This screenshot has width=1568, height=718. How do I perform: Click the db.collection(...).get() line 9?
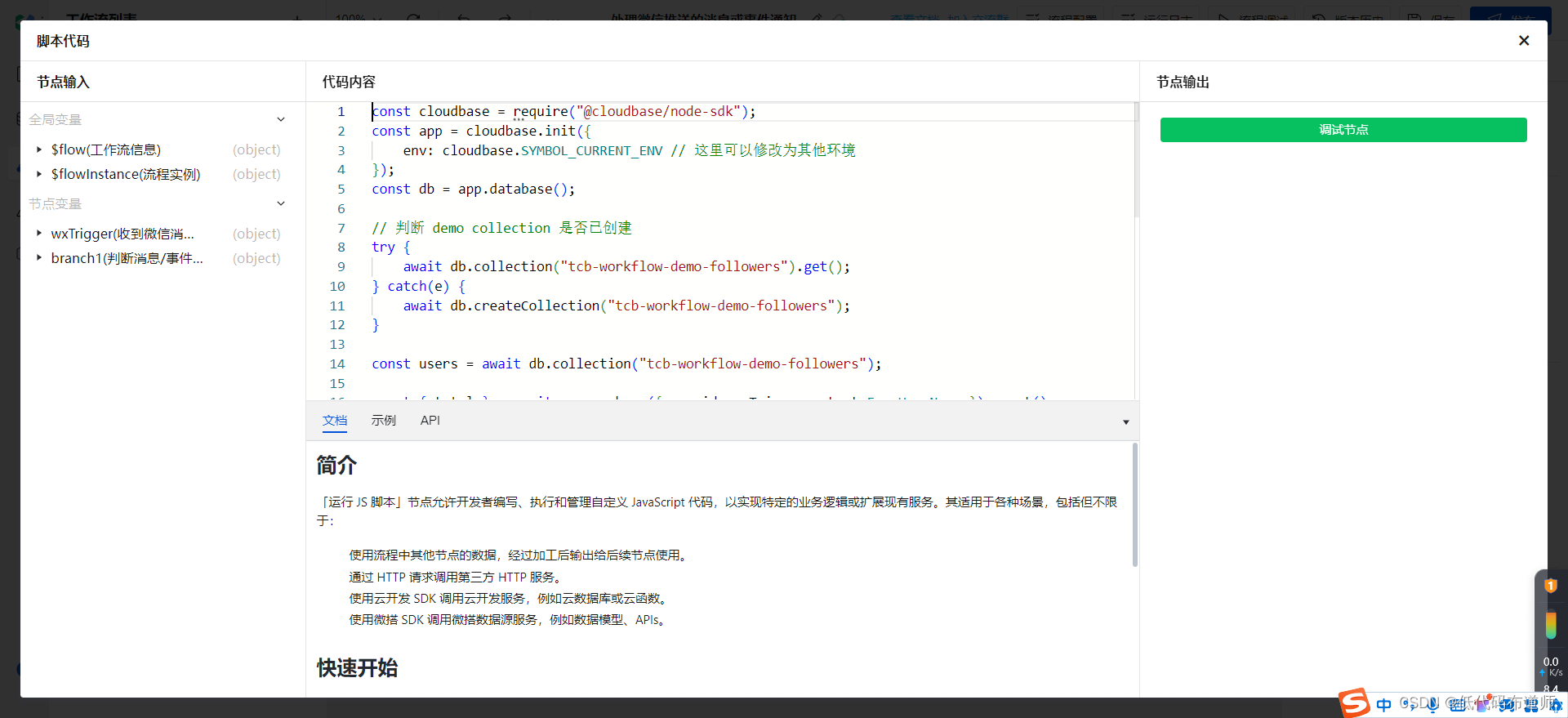[626, 267]
